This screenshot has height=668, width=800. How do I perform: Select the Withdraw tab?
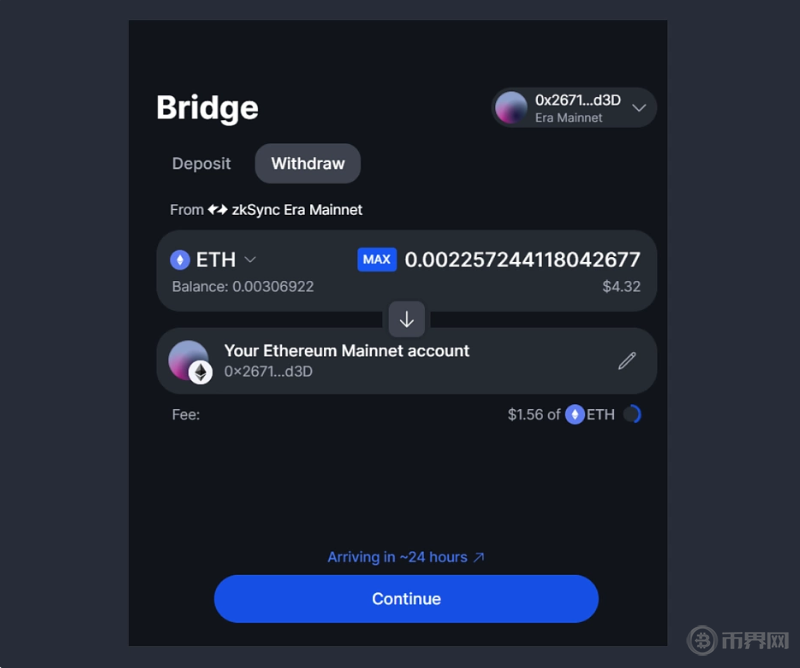308,163
